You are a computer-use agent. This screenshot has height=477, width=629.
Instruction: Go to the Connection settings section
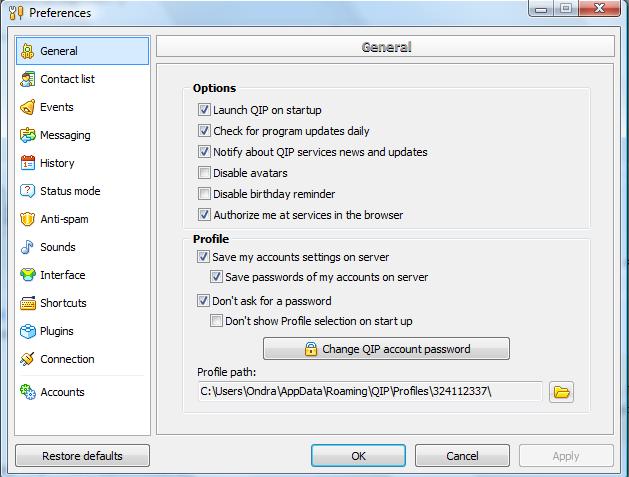[x=67, y=359]
